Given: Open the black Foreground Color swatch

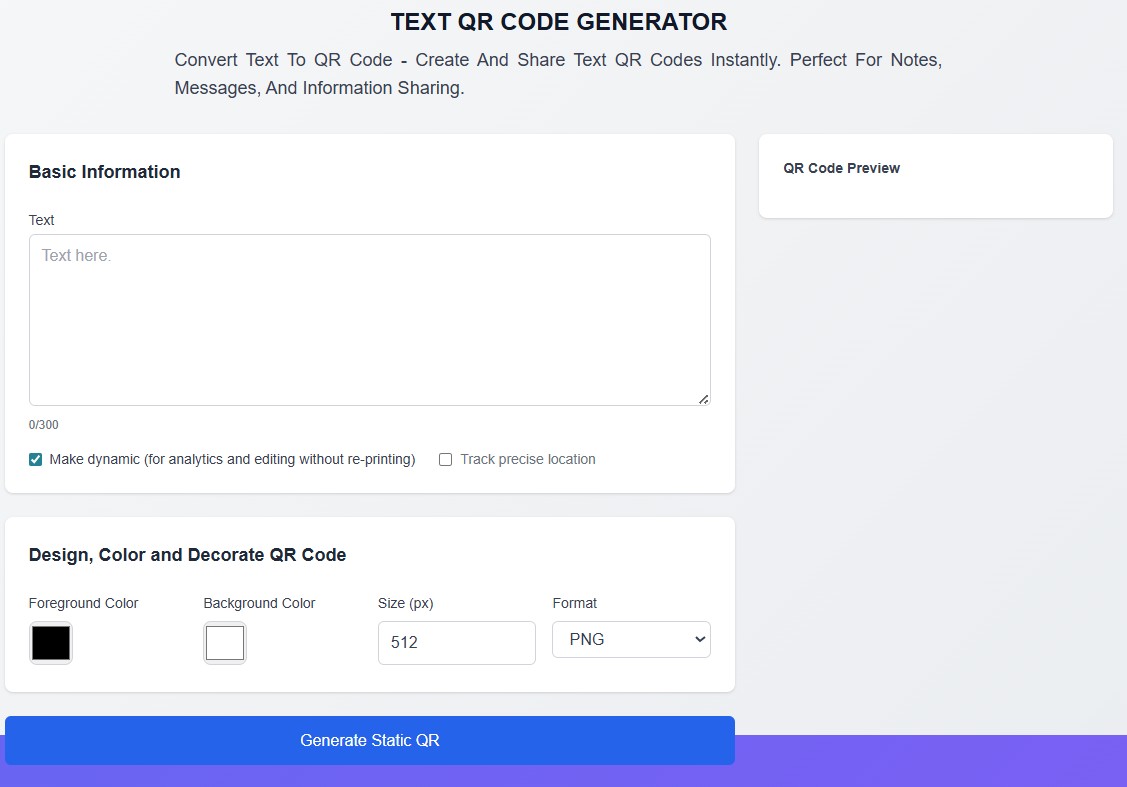Looking at the screenshot, I should 51,643.
